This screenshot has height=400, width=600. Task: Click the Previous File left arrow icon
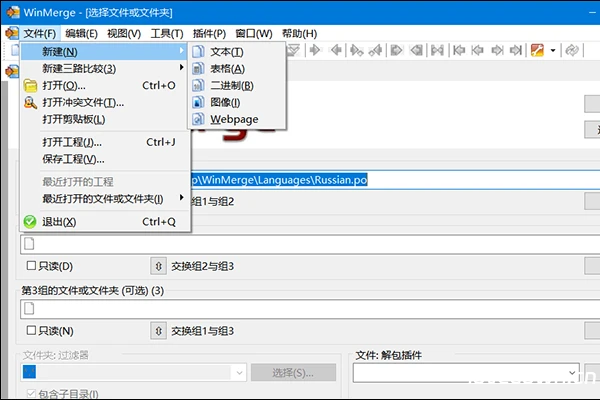point(477,50)
